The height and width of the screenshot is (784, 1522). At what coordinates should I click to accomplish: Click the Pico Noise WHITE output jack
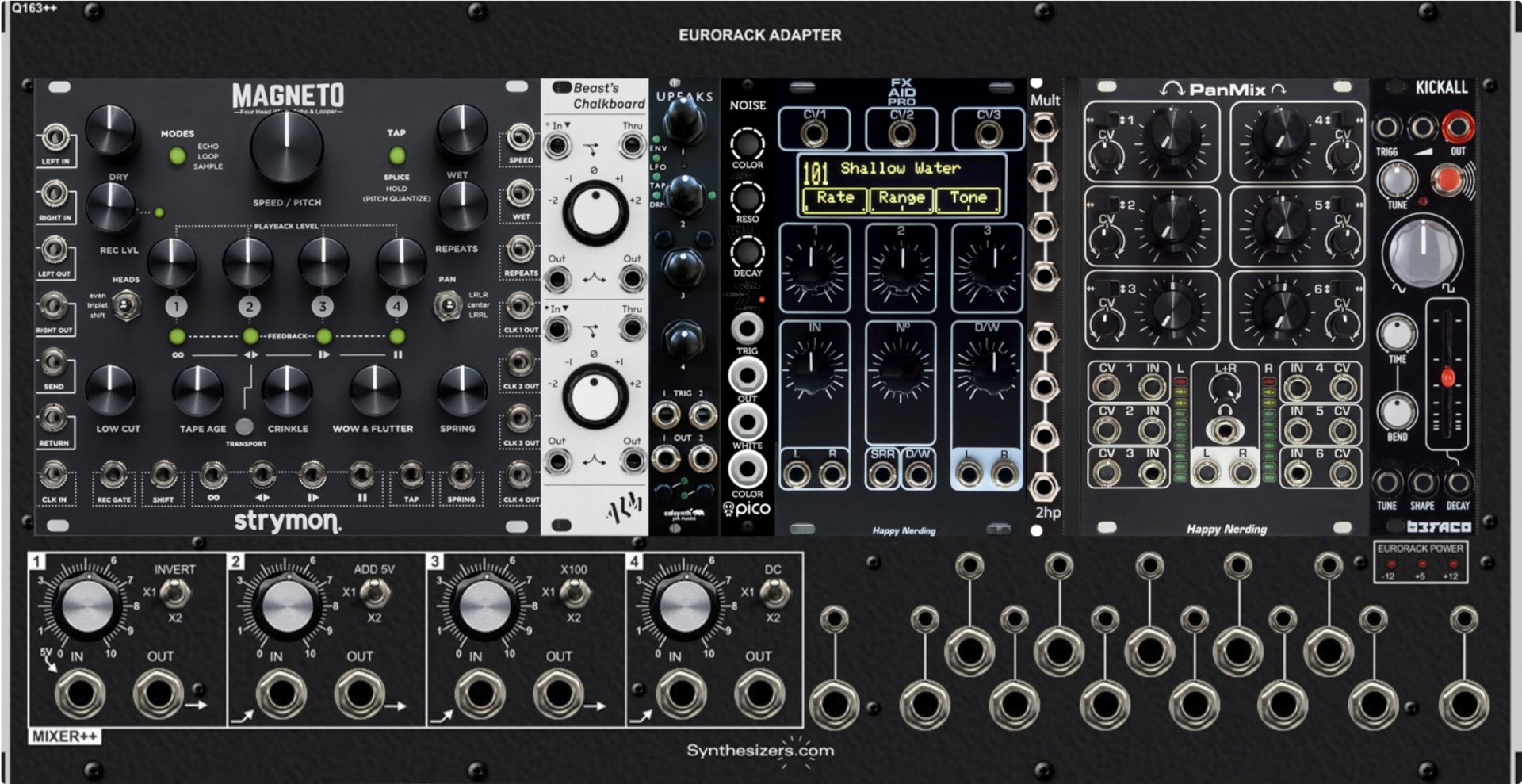[747, 422]
